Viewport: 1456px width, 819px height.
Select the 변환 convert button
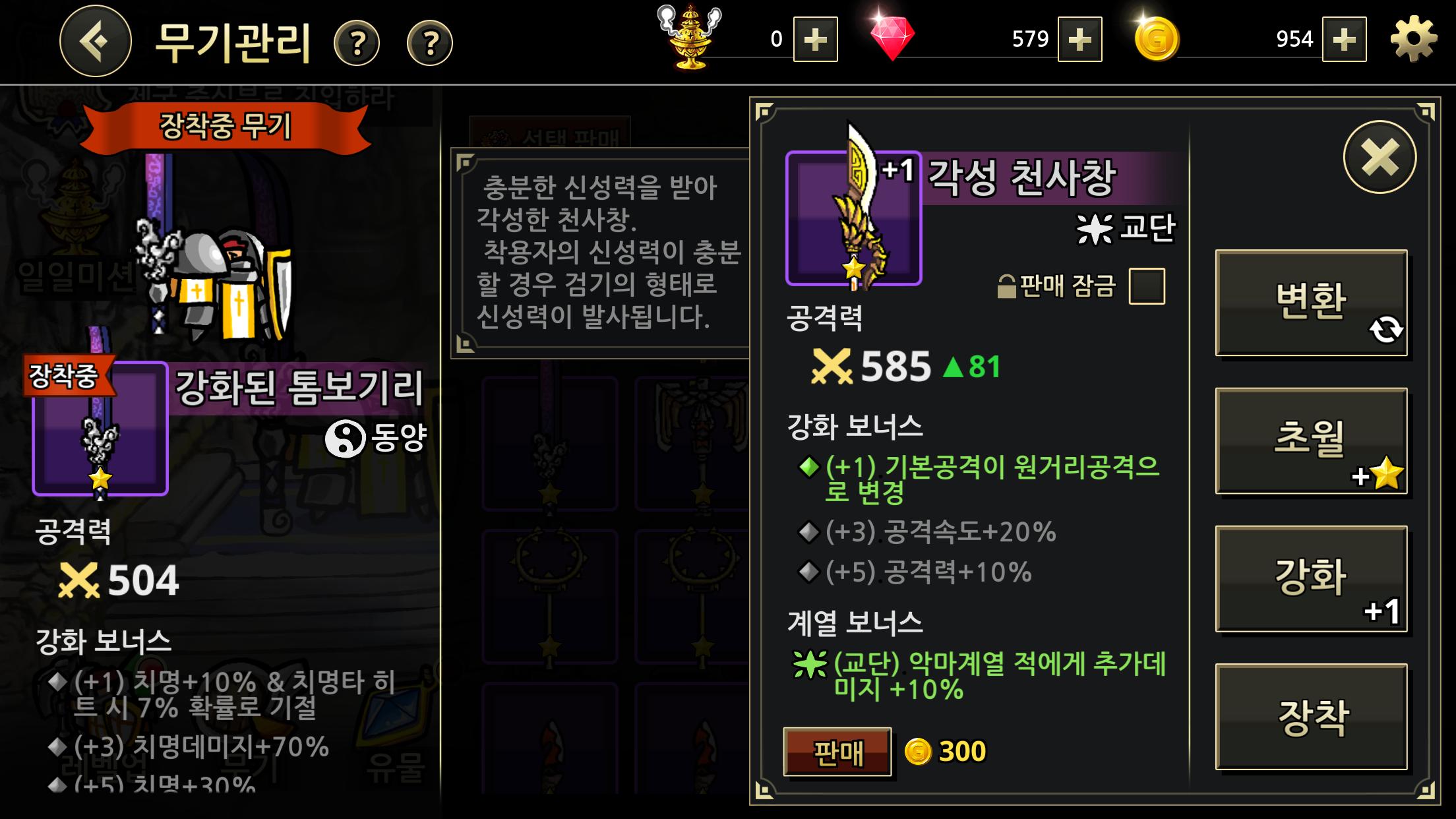[1312, 303]
